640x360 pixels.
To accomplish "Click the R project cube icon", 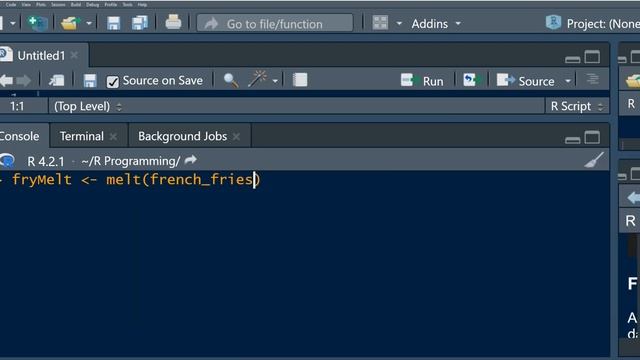I will [x=553, y=22].
